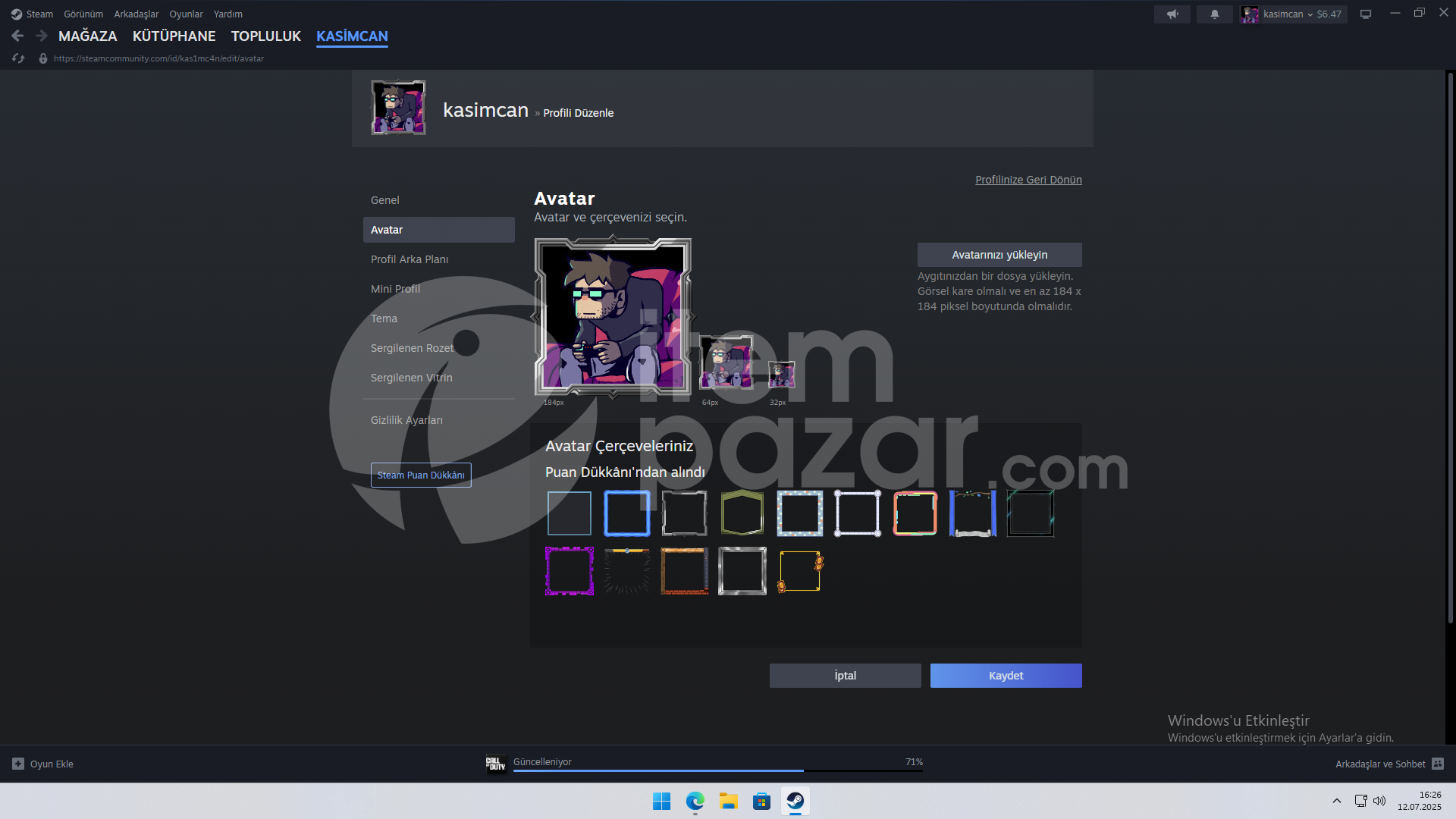The height and width of the screenshot is (819, 1456).
Task: Select the light blue dotted frame
Action: [x=800, y=513]
